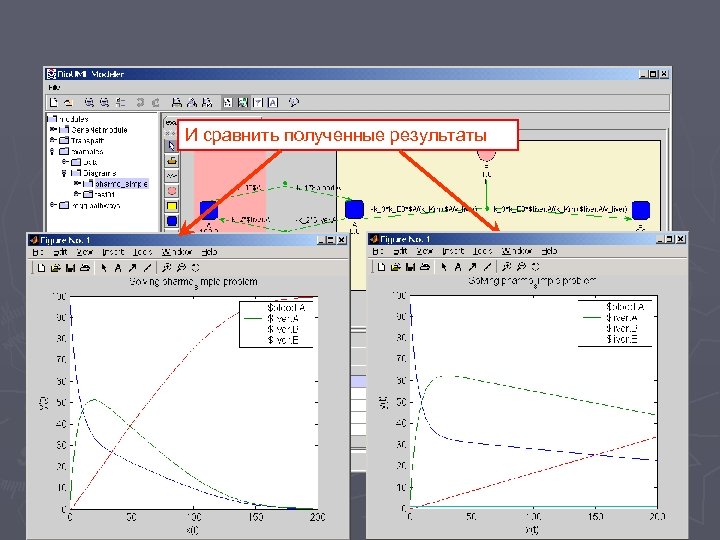720x540 pixels.
Task: Zoom in using the BioUML toolbar magnifier
Action: [90, 102]
